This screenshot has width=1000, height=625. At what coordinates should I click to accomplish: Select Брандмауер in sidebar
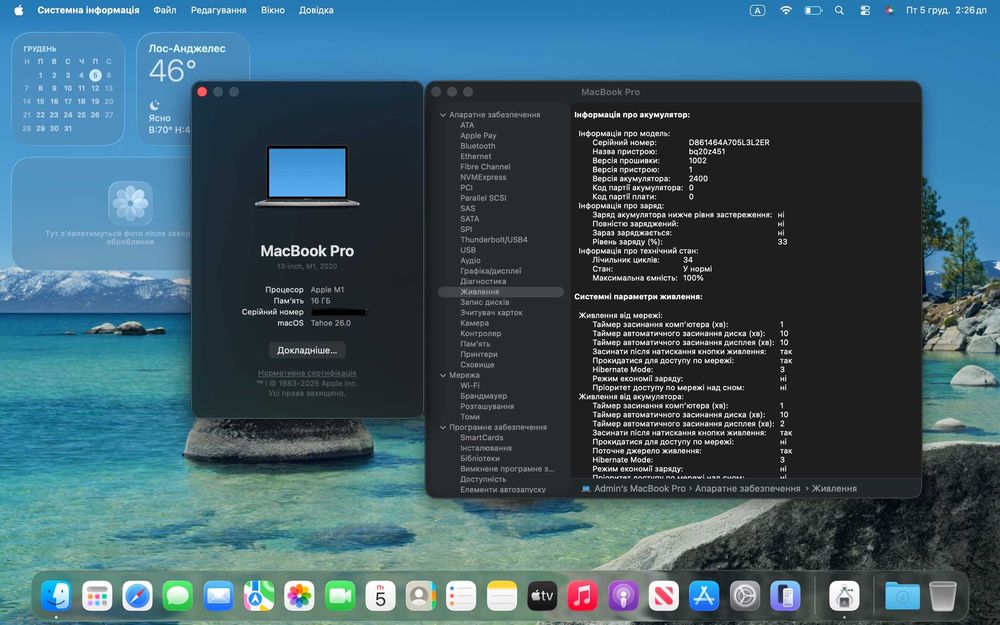483,396
